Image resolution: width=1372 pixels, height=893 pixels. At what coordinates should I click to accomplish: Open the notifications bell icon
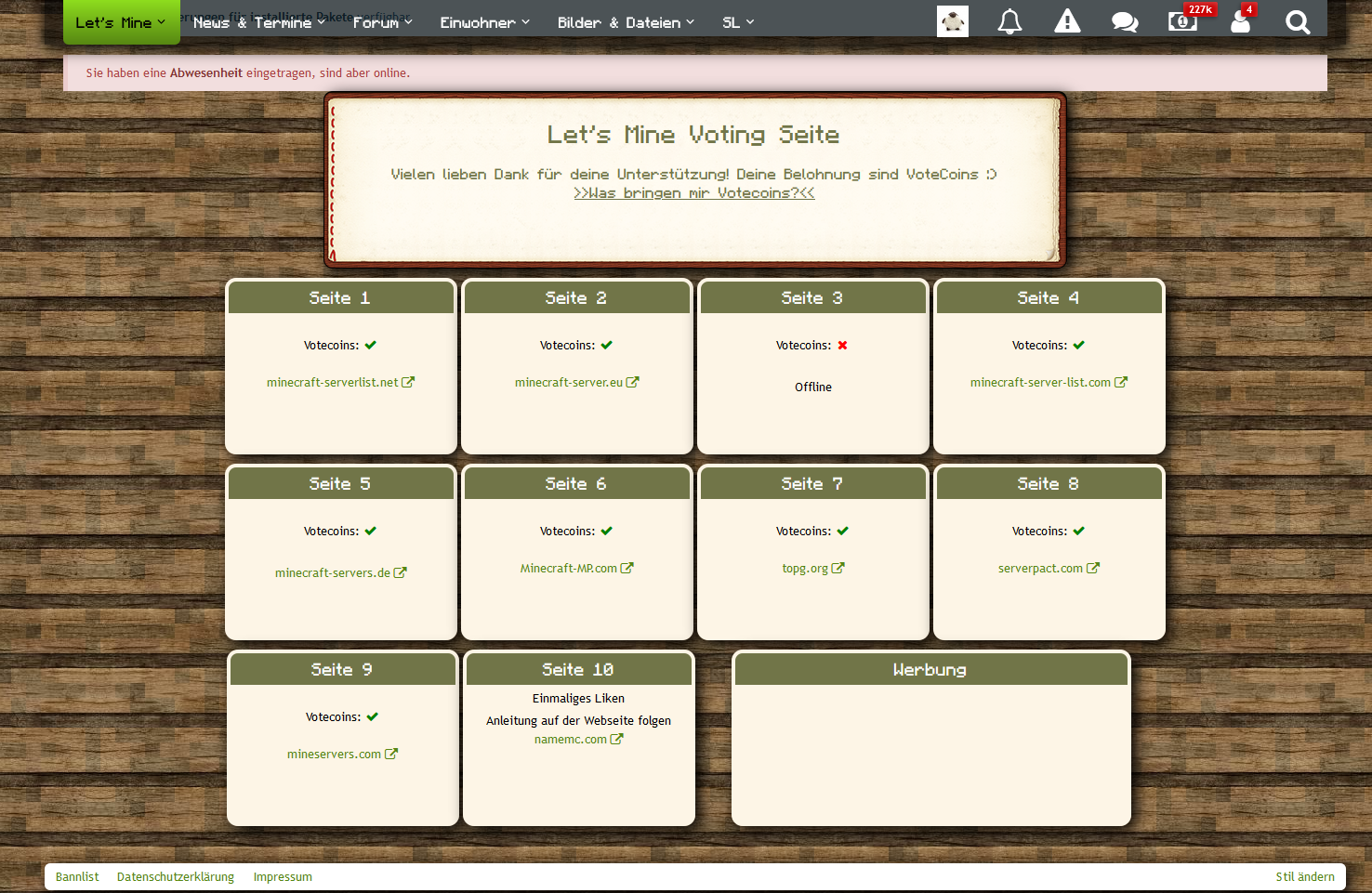[x=1009, y=21]
